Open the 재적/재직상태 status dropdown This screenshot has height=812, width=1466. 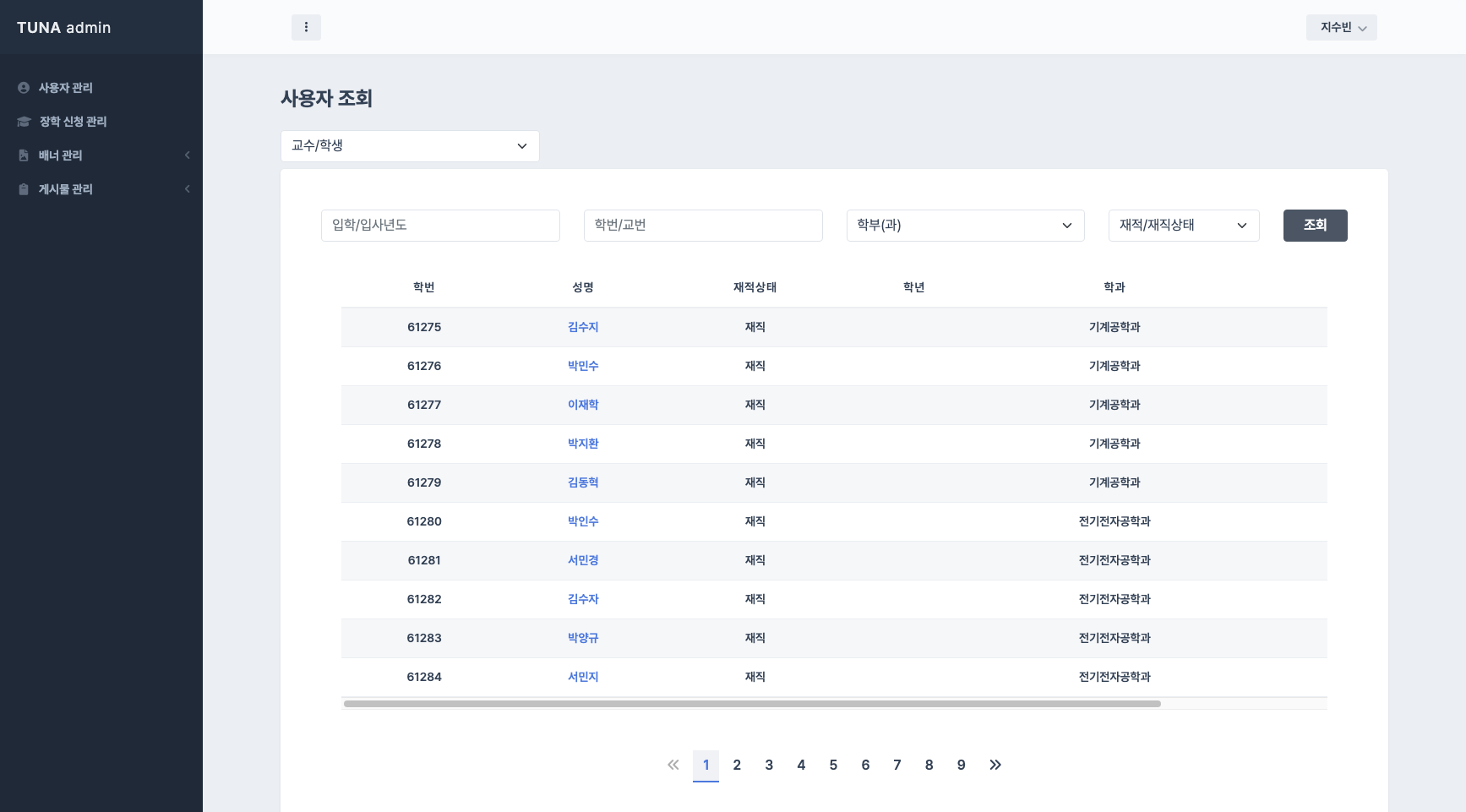click(x=1184, y=226)
